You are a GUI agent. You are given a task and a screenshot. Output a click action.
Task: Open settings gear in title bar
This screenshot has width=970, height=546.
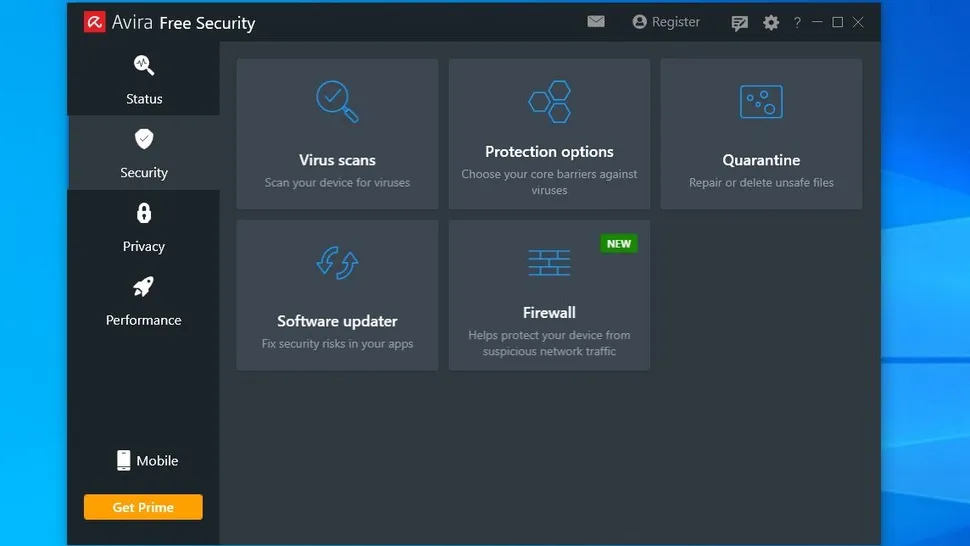coord(771,22)
